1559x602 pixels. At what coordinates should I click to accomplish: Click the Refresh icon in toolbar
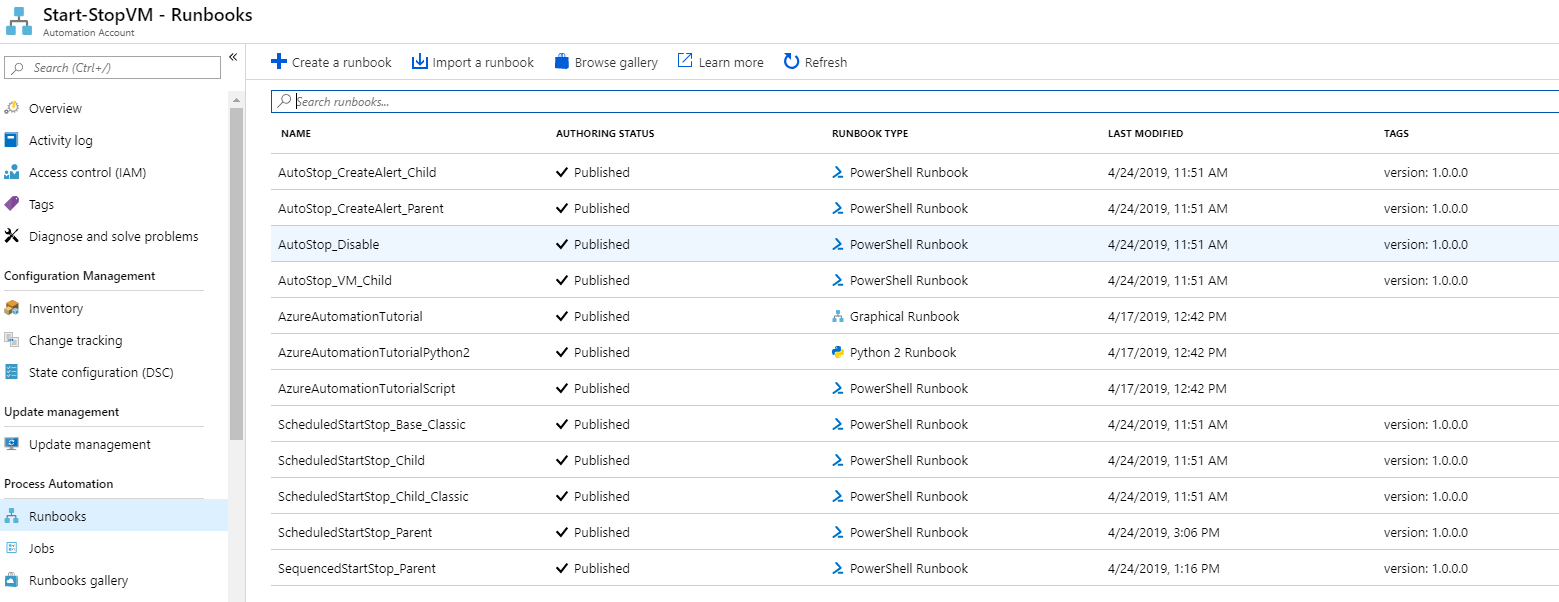point(791,62)
